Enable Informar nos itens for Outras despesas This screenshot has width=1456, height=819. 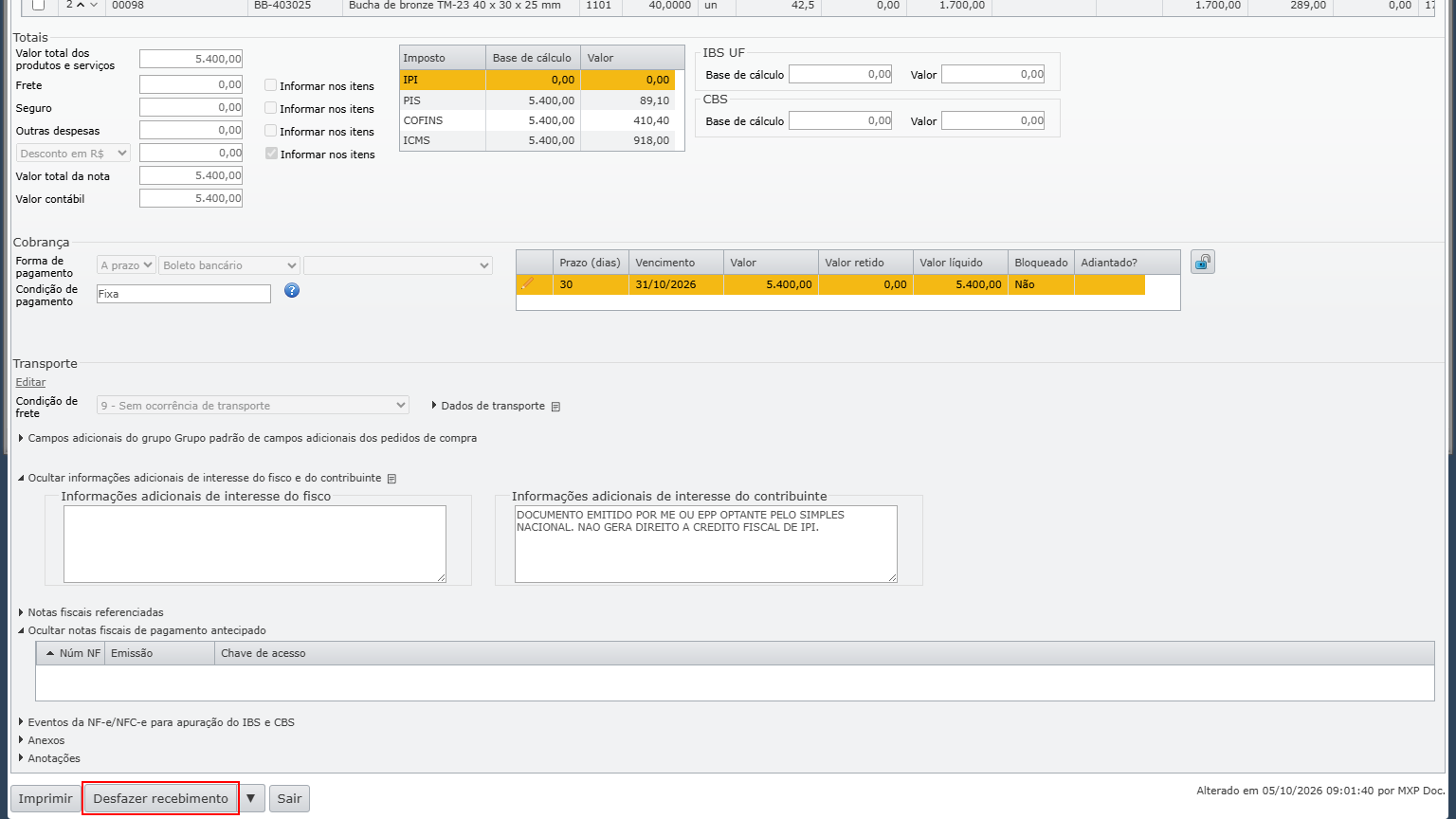tap(271, 131)
